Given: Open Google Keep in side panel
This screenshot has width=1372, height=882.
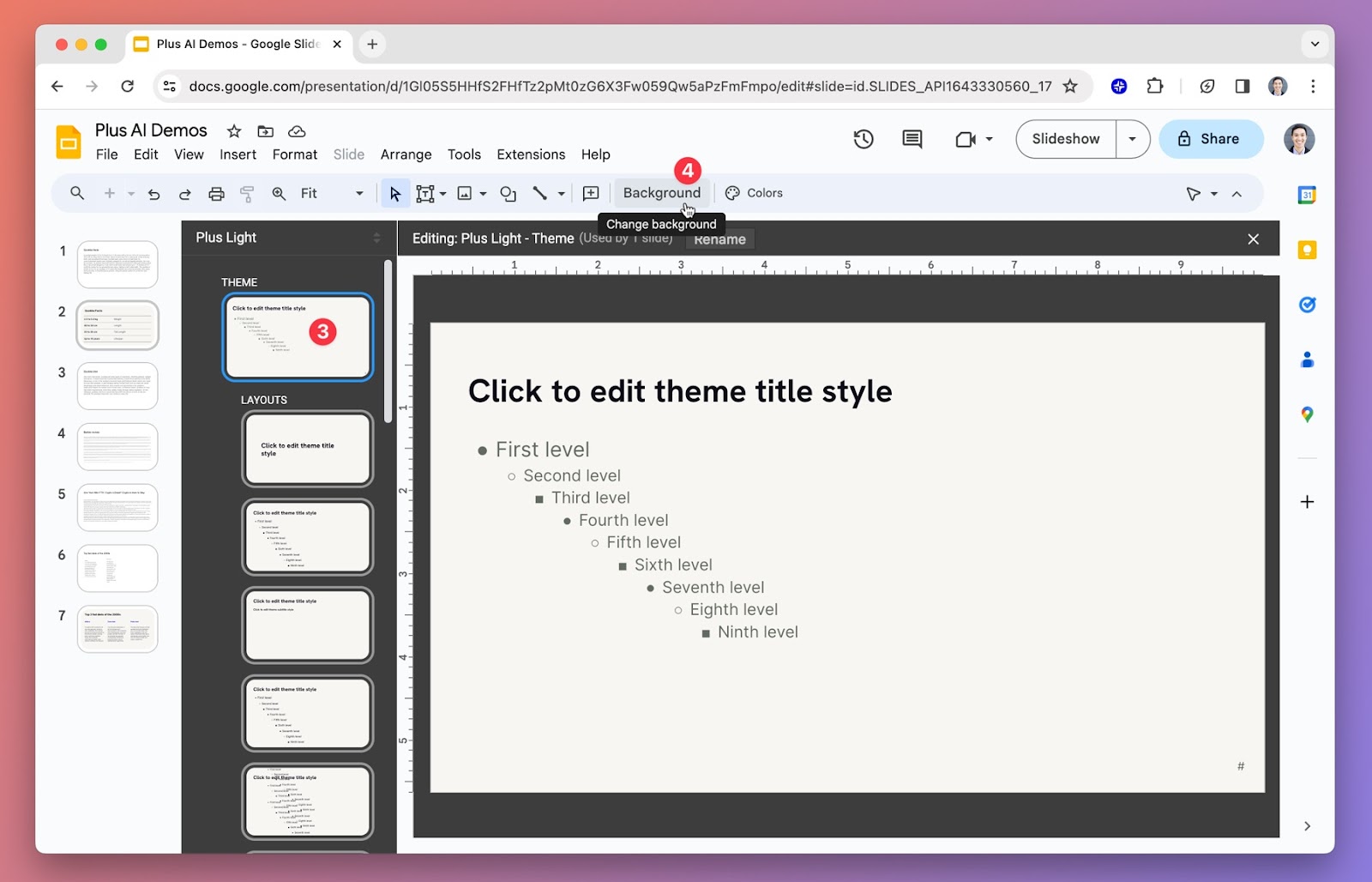Looking at the screenshot, I should [x=1306, y=250].
